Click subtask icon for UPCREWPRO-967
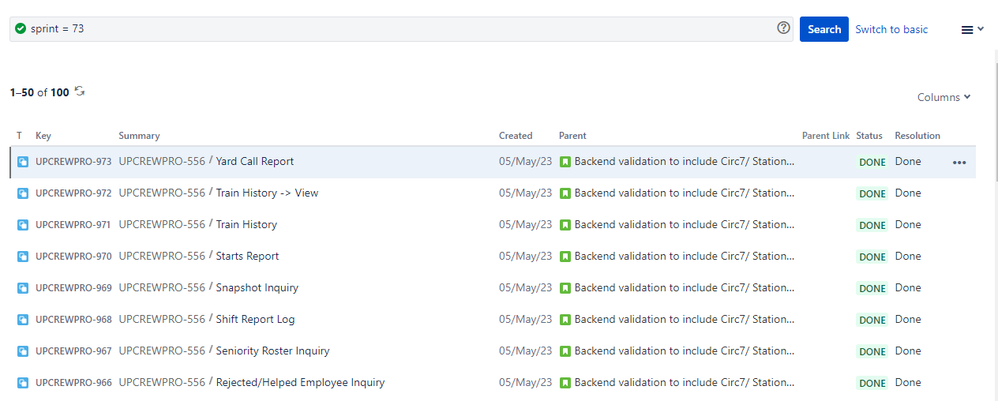Screen dimensions: 998x401 point(23,351)
